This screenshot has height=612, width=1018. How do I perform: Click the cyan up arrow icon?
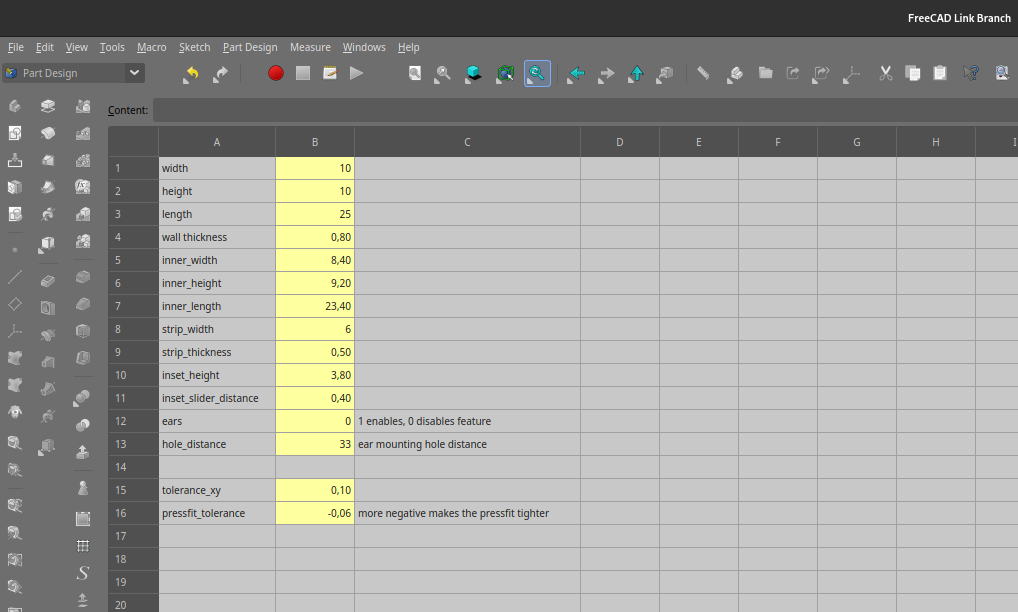click(636, 73)
